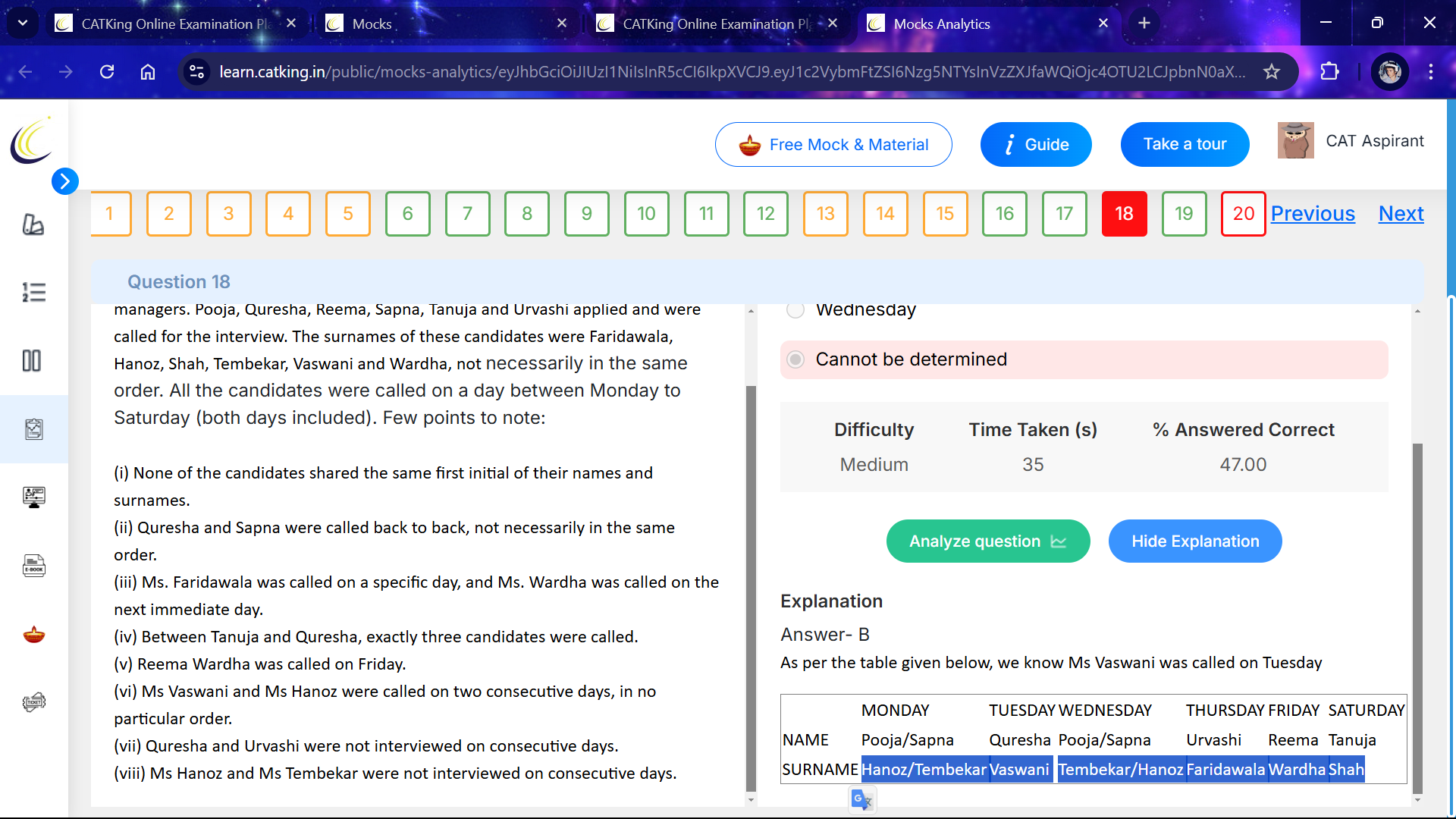
Task: Click the CAT Aspirant user avatar
Action: click(1295, 141)
